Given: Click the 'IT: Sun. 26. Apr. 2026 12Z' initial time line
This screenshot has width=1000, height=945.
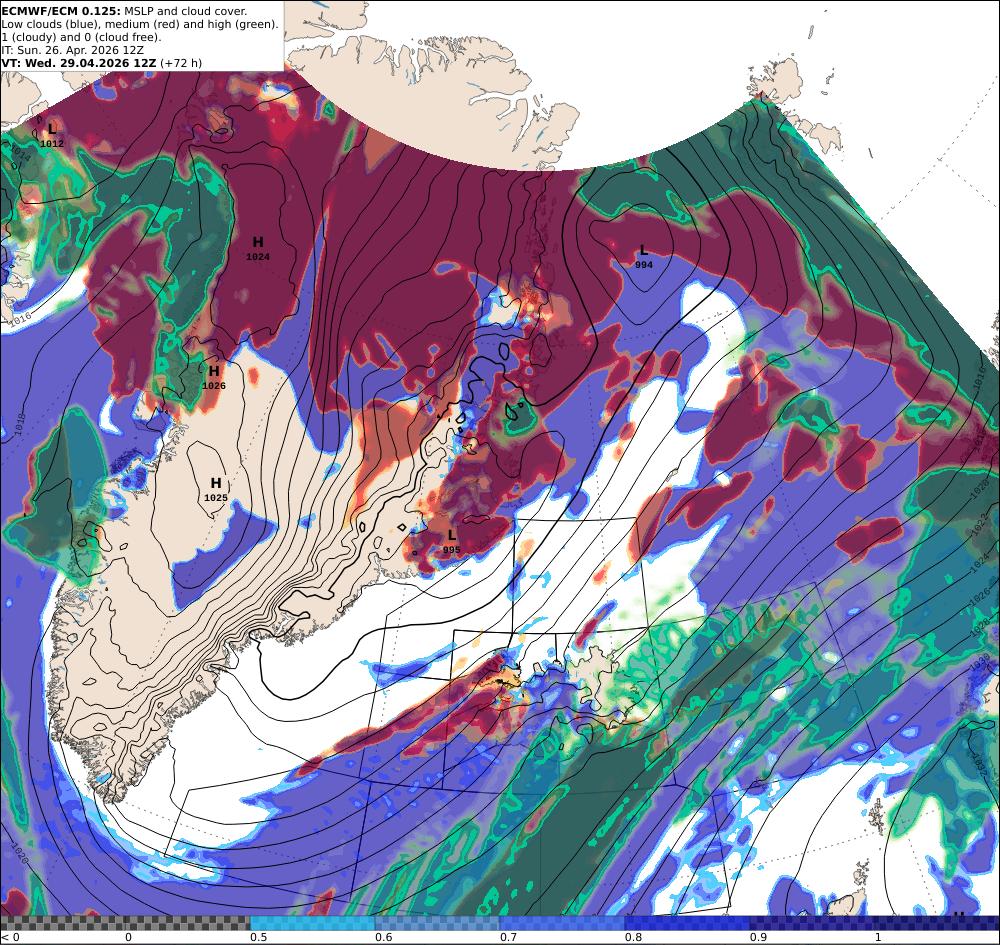Looking at the screenshot, I should (x=73, y=50).
